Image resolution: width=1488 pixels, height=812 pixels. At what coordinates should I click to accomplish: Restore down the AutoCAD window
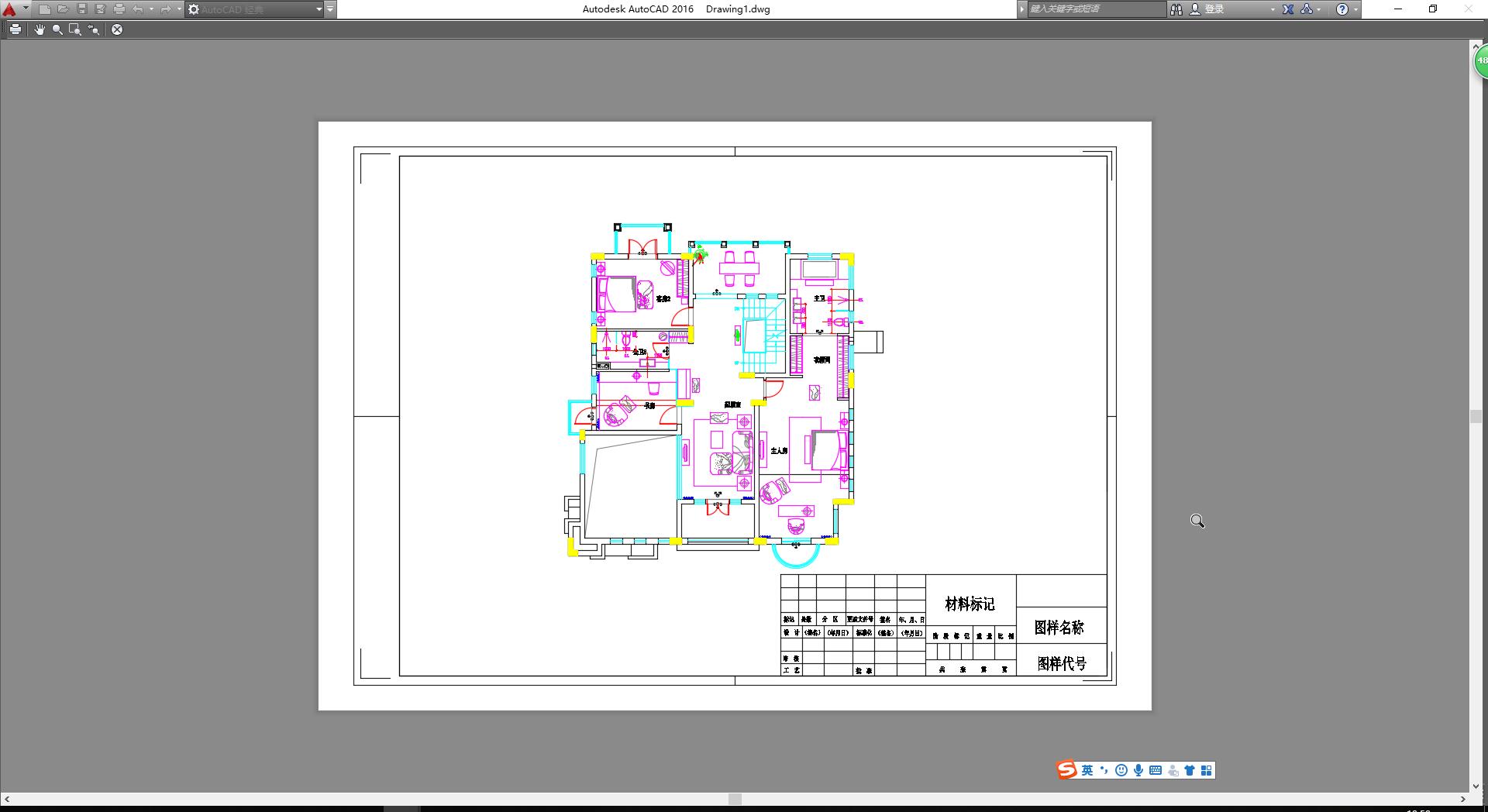click(1433, 9)
